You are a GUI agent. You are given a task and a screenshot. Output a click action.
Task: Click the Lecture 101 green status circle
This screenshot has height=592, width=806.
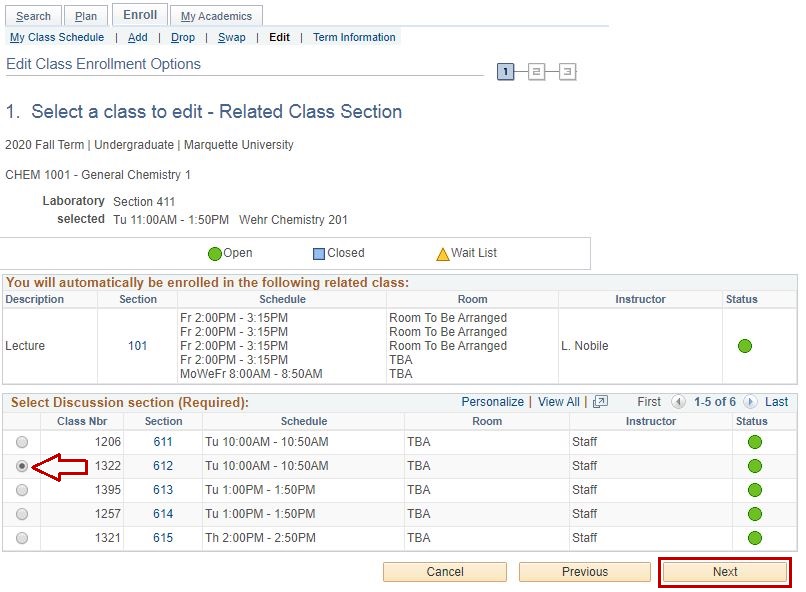(744, 346)
